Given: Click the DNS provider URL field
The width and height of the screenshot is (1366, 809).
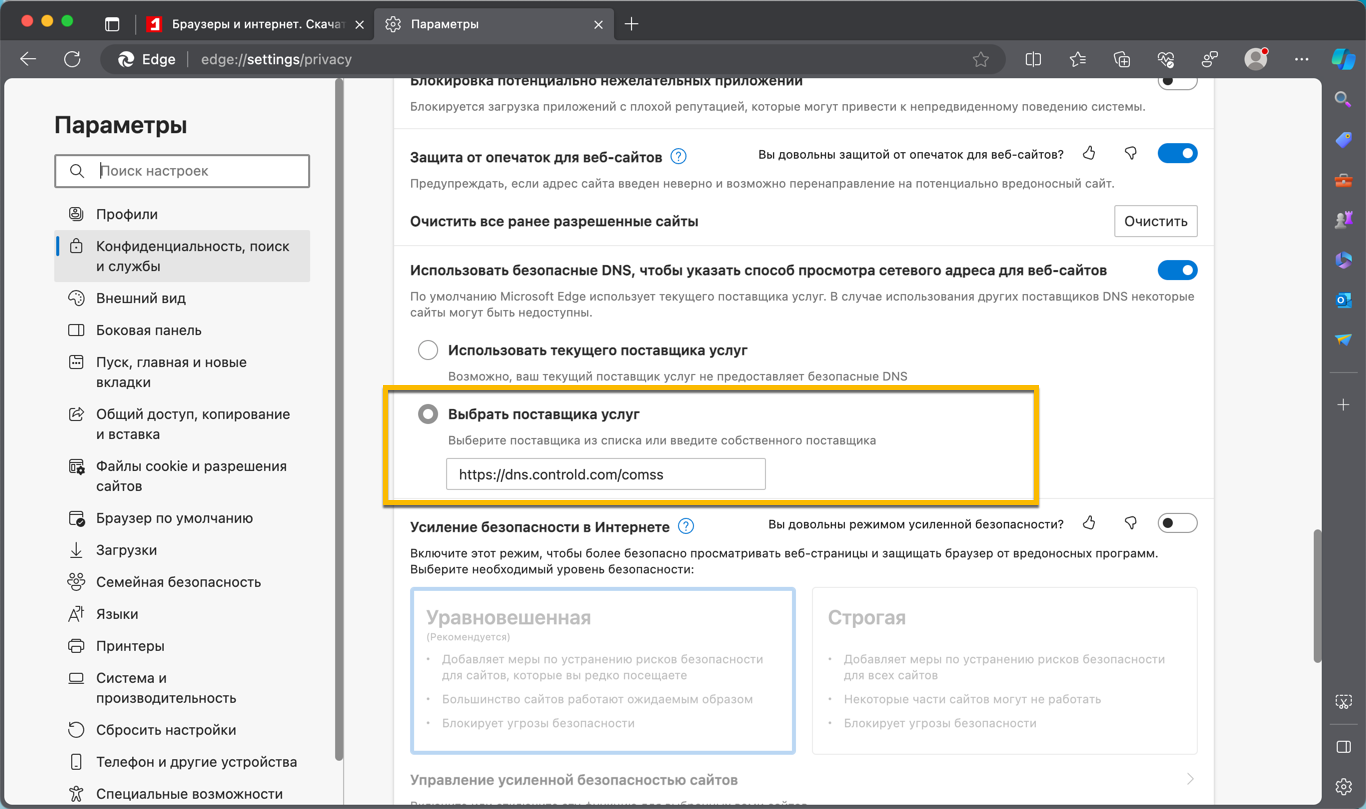Looking at the screenshot, I should pyautogui.click(x=605, y=474).
